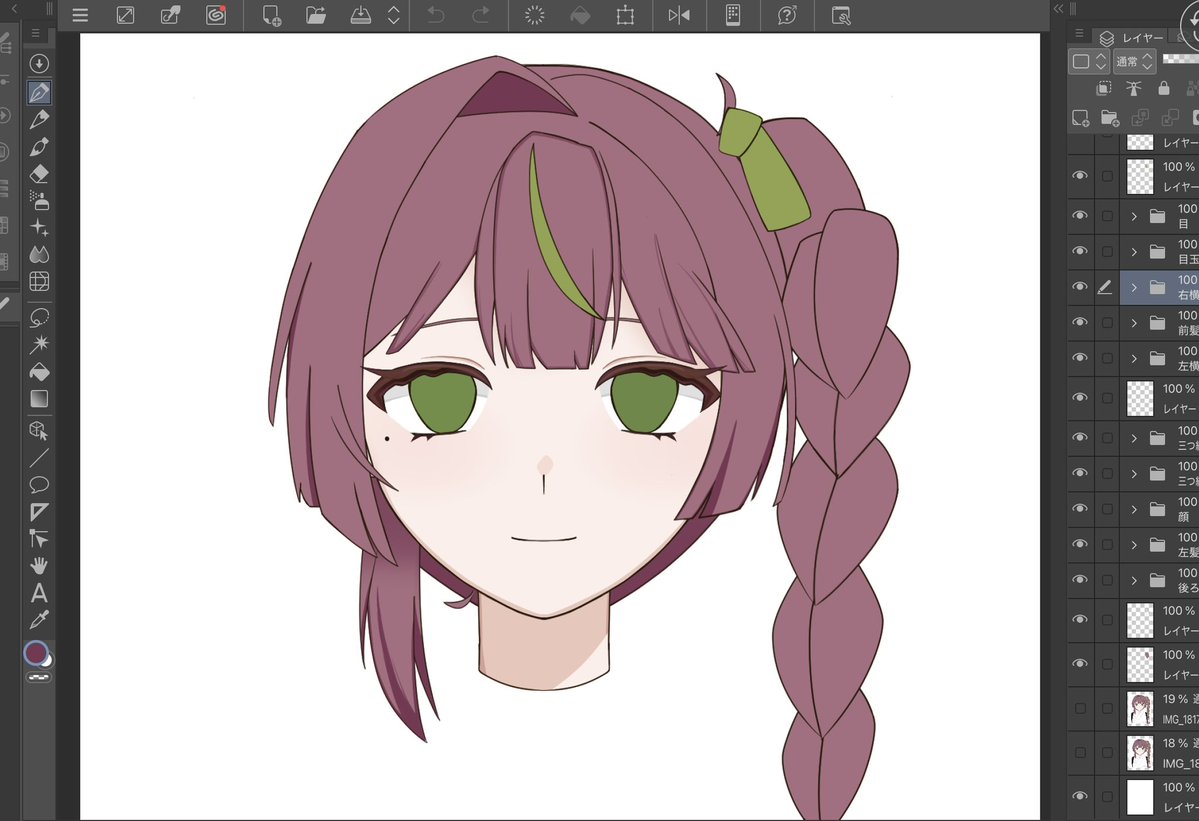Hide the 前髪 folder layer
This screenshot has height=821, width=1199.
pos(1080,322)
